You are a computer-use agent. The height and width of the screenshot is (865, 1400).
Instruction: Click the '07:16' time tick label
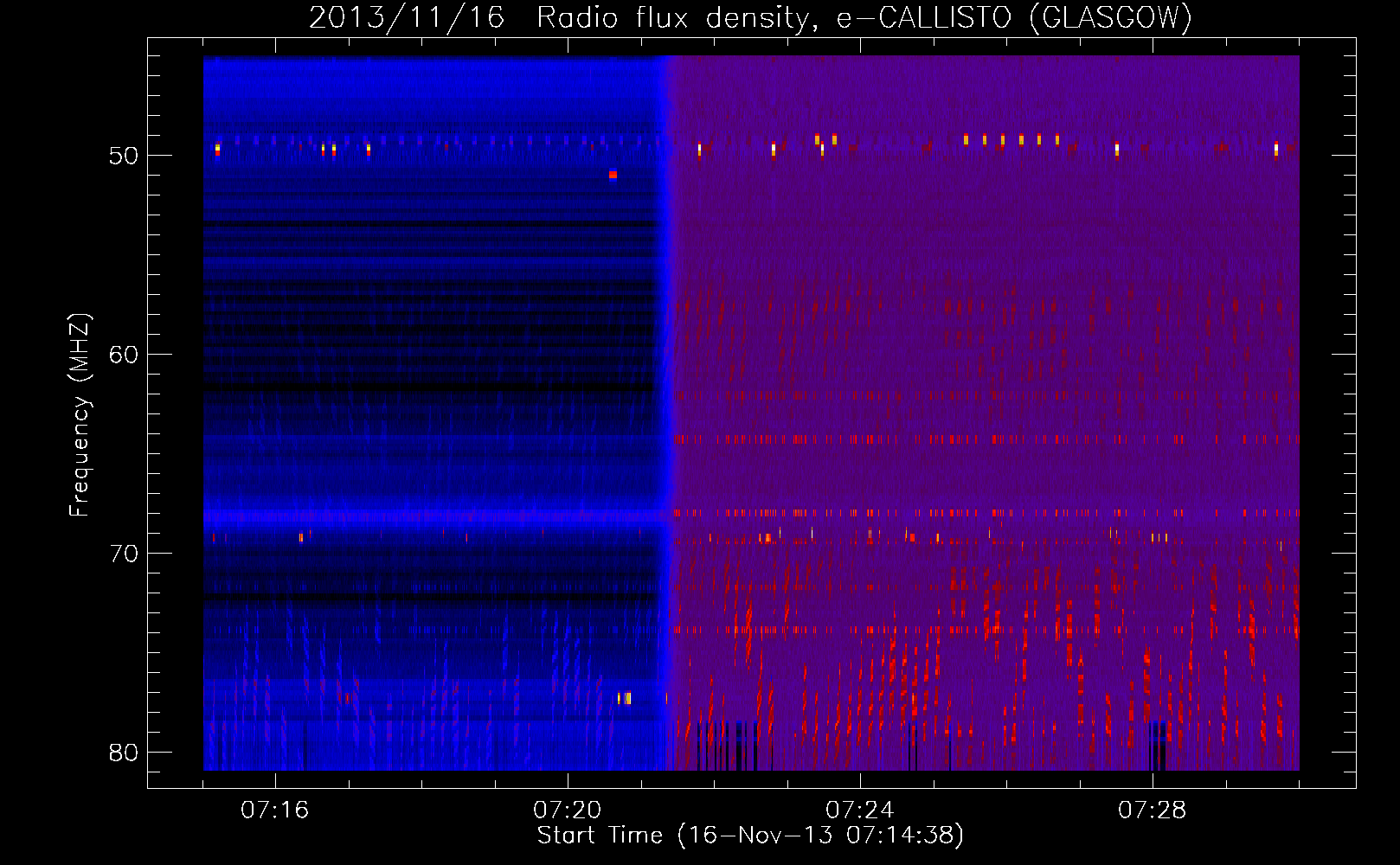274,811
